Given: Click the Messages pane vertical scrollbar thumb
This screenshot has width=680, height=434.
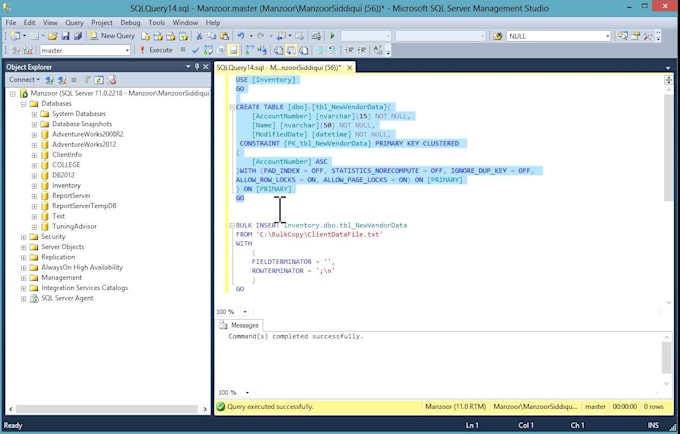Looking at the screenshot, I should [667, 358].
